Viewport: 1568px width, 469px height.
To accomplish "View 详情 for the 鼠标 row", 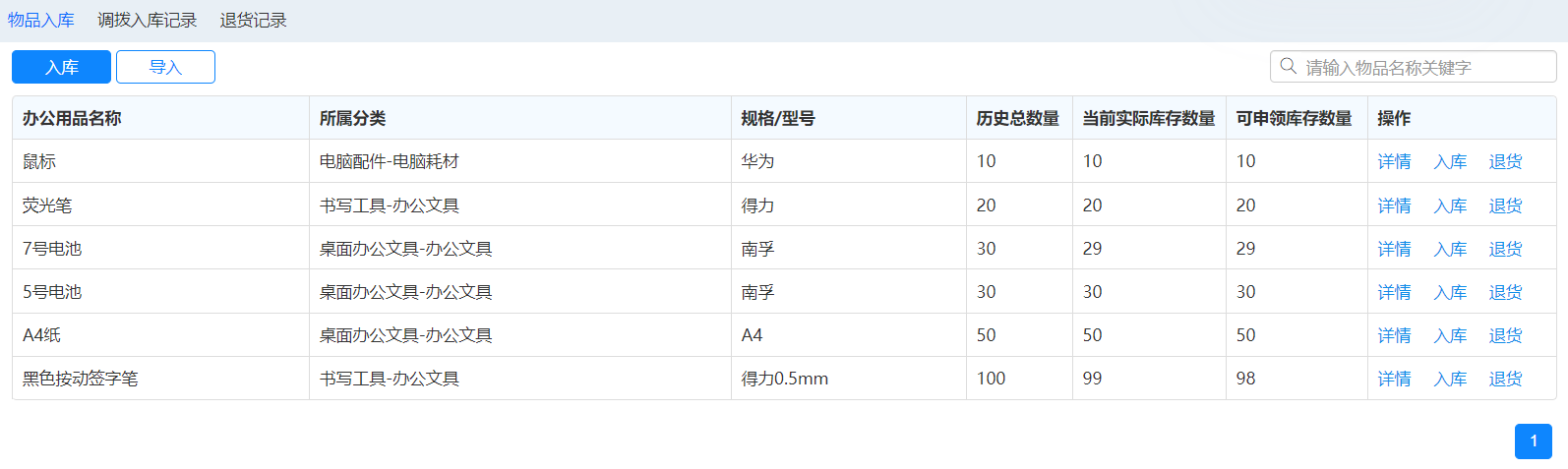I will 1394,161.
